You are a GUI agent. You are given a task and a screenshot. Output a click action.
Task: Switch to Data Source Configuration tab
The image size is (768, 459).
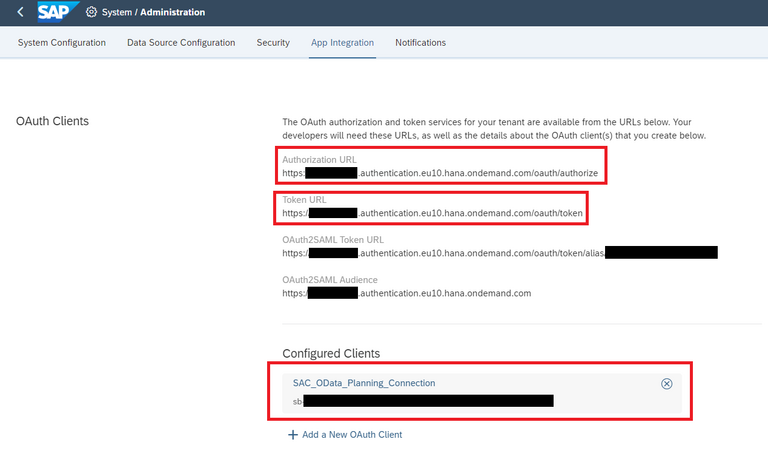point(181,43)
